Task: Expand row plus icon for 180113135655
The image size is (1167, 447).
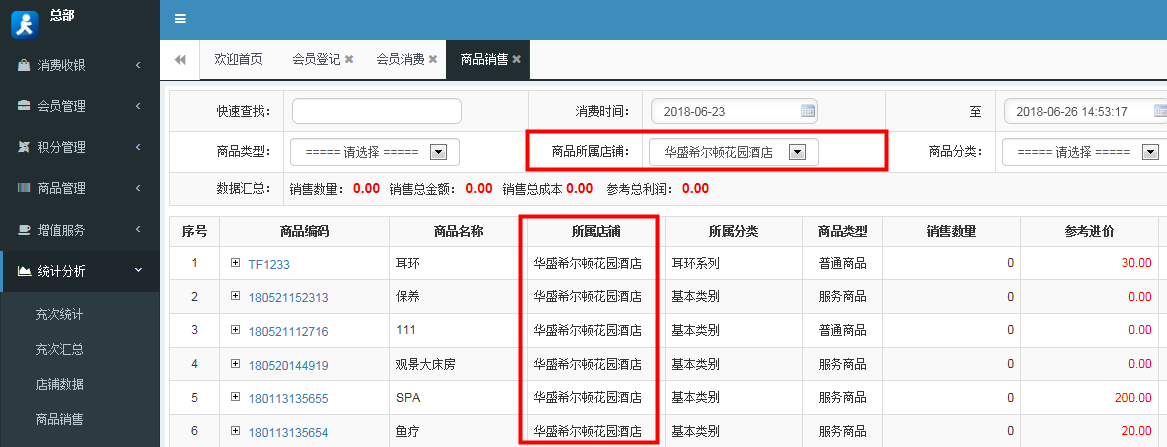Action: tap(236, 397)
